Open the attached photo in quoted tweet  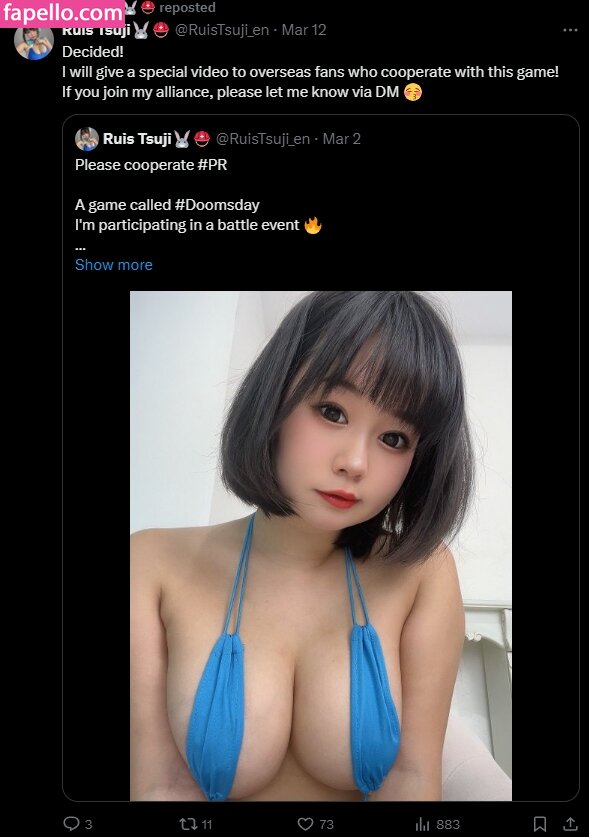click(x=321, y=546)
